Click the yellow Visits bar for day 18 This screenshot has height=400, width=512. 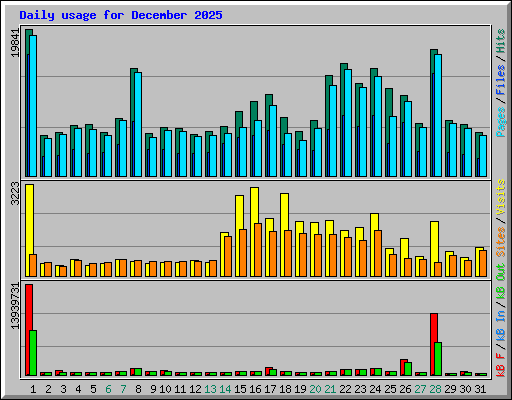click(284, 212)
